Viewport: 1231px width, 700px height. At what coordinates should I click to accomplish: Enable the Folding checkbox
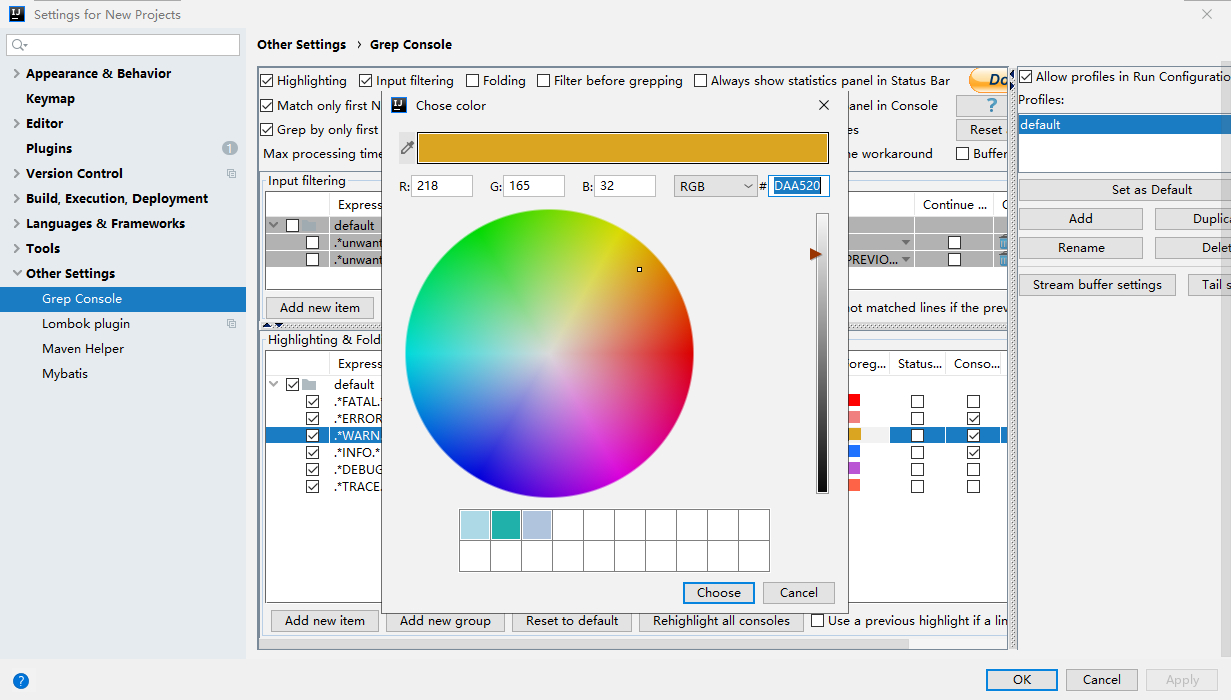pos(472,81)
